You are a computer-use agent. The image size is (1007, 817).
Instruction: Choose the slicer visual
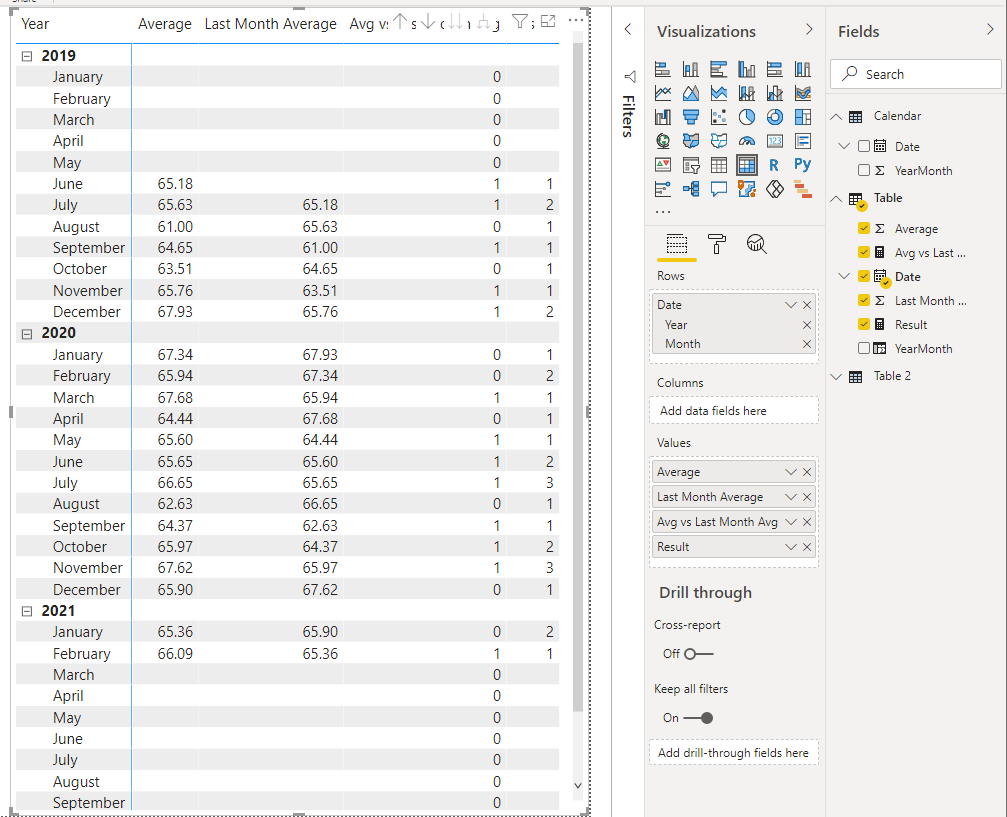[691, 165]
